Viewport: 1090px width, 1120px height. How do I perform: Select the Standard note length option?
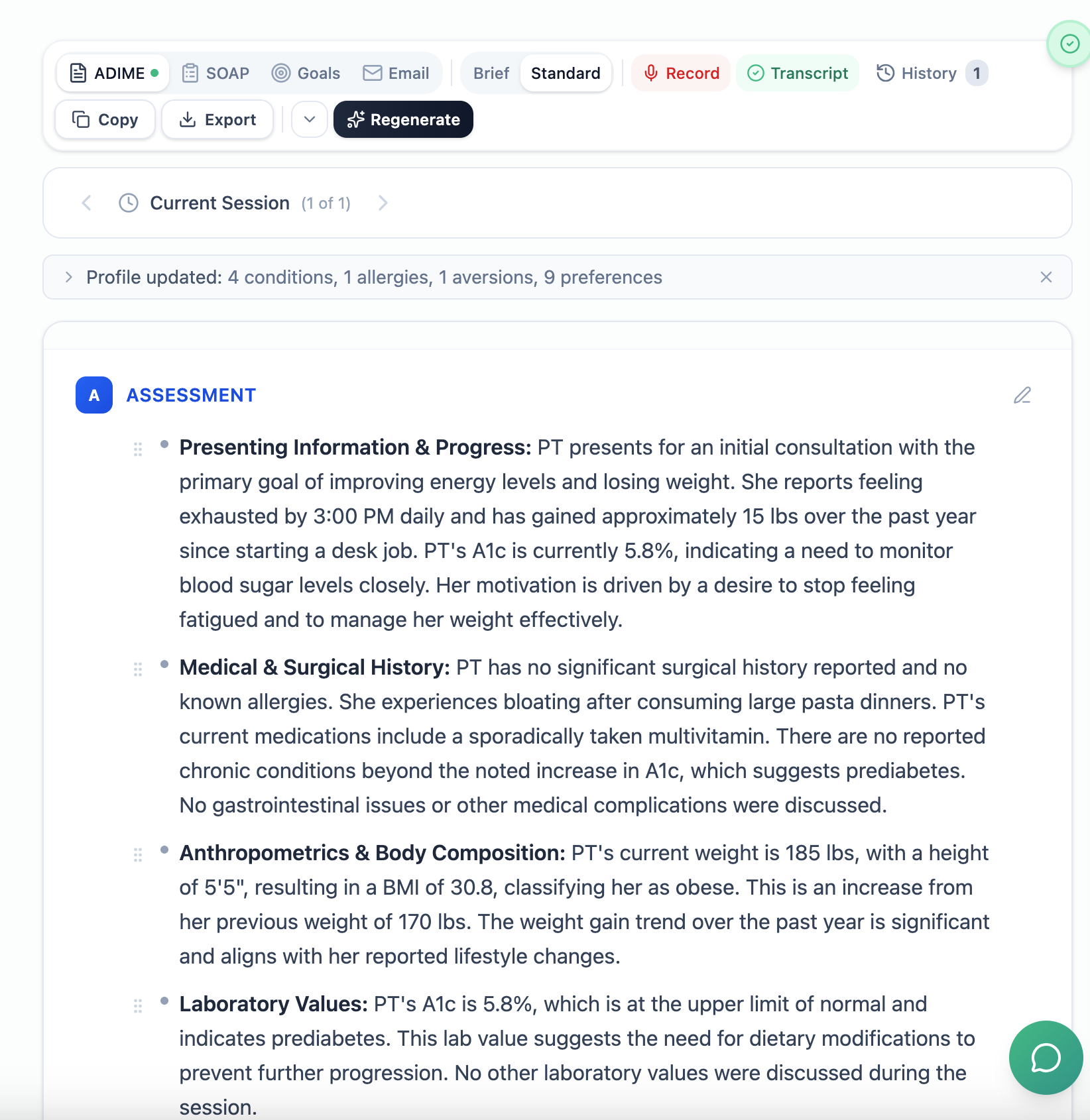566,73
